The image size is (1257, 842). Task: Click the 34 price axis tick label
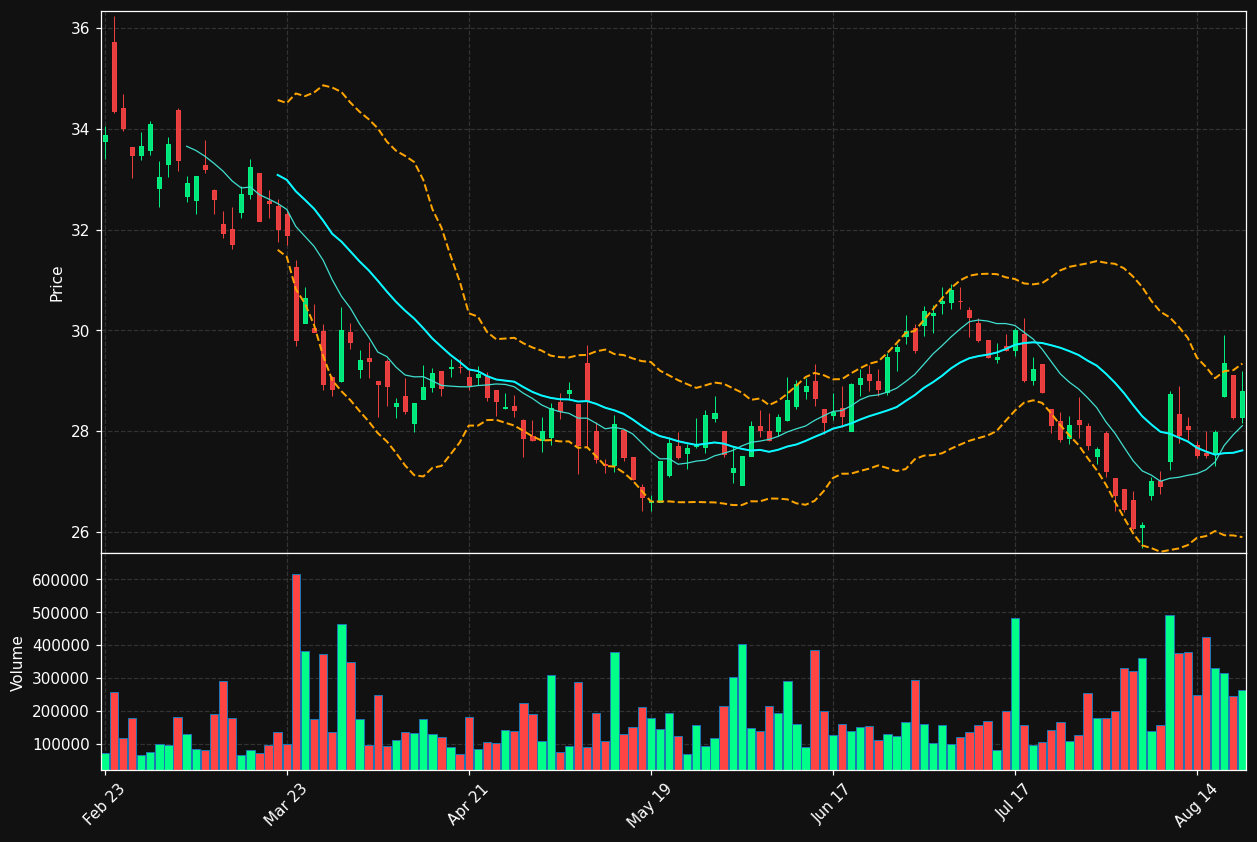79,130
